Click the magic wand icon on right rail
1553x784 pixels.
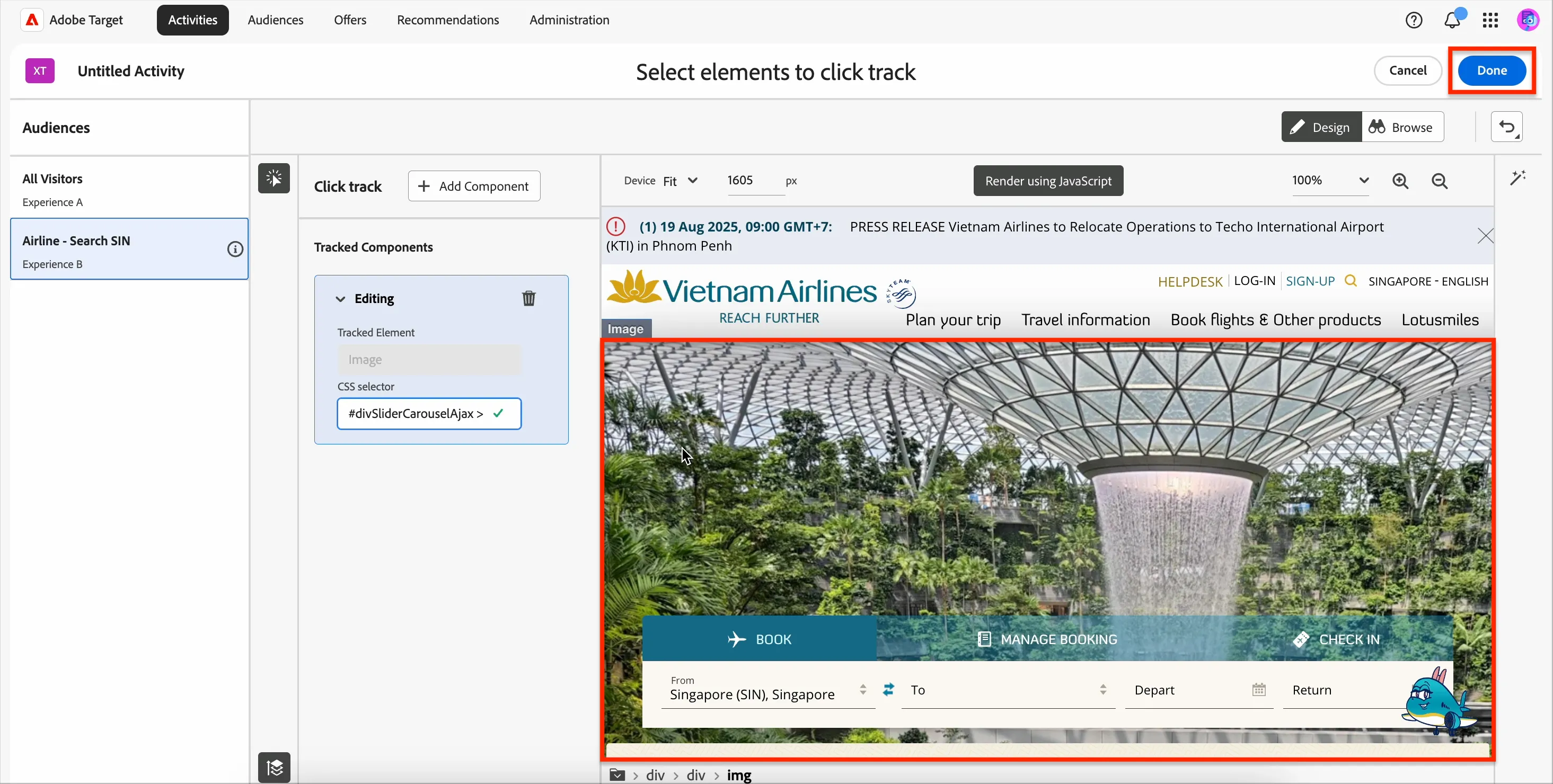click(1518, 178)
